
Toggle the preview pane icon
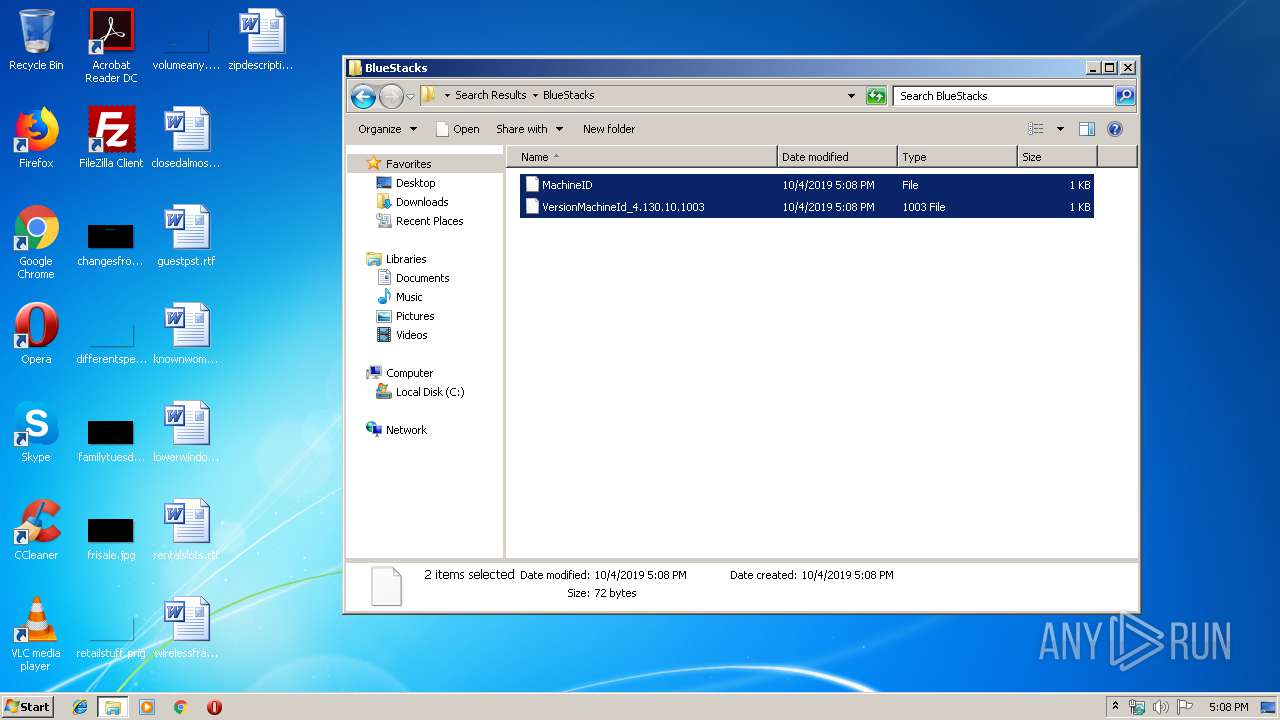pyautogui.click(x=1087, y=129)
